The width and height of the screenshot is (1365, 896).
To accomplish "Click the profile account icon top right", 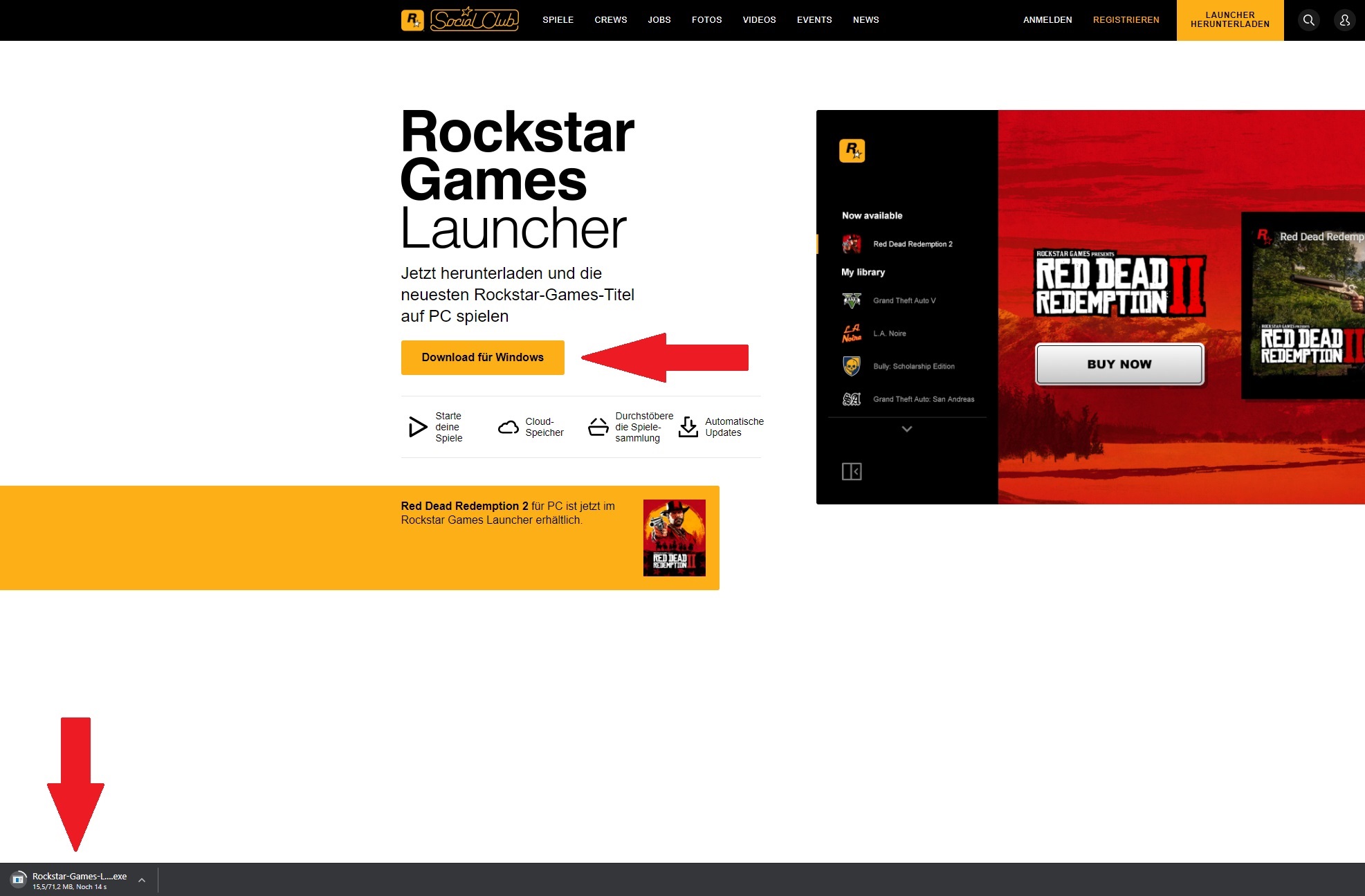I will [x=1344, y=20].
